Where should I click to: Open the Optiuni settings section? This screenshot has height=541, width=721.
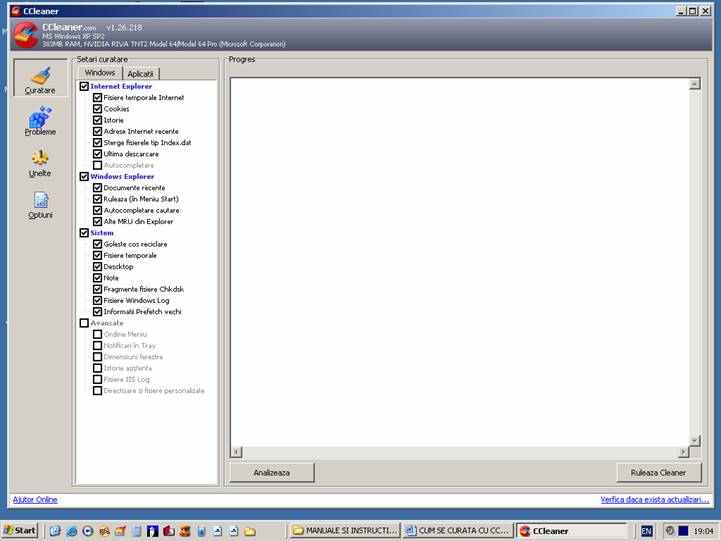(x=40, y=205)
